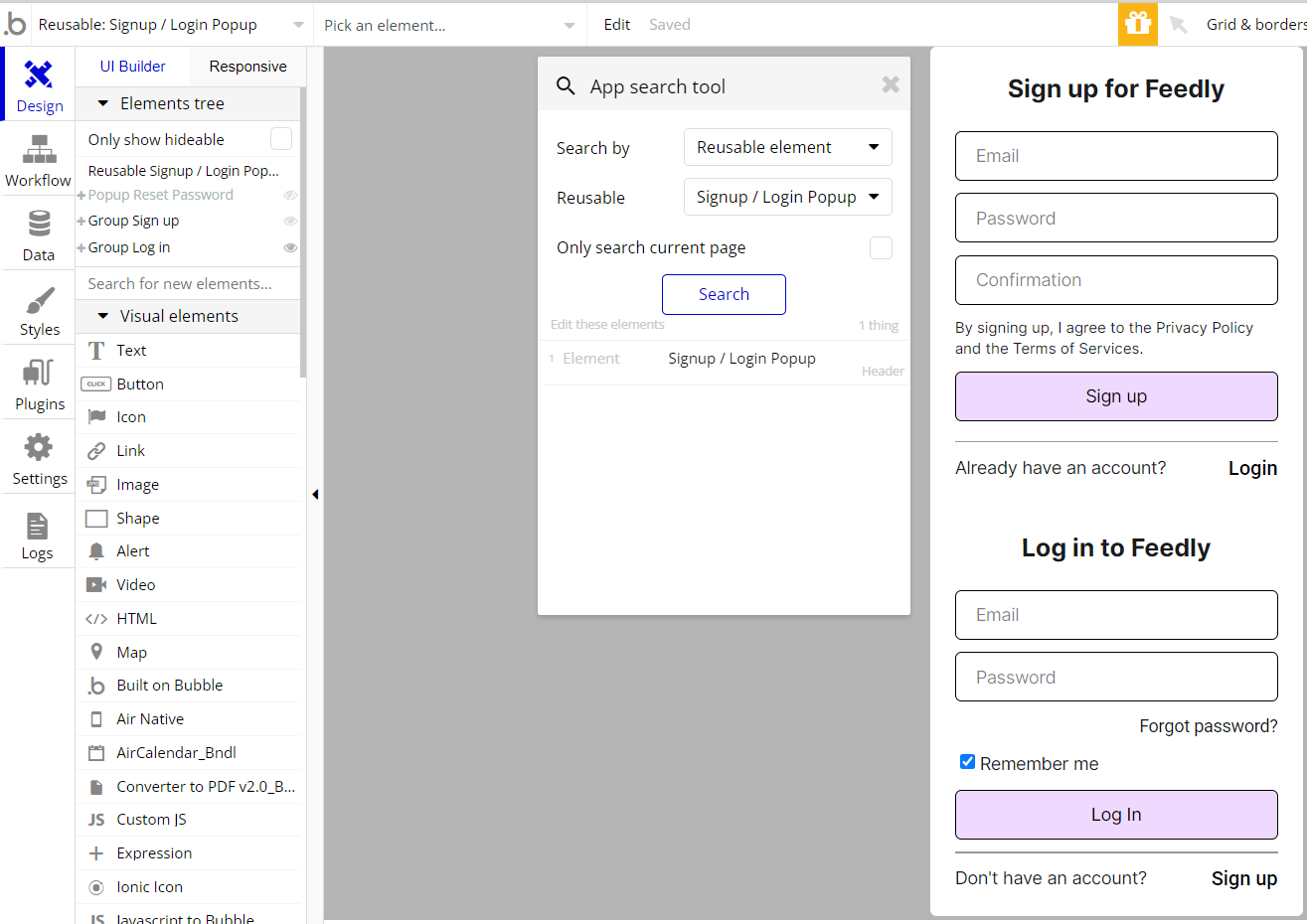Toggle Only show hideable checkbox
Image resolution: width=1307 pixels, height=924 pixels.
click(x=281, y=139)
